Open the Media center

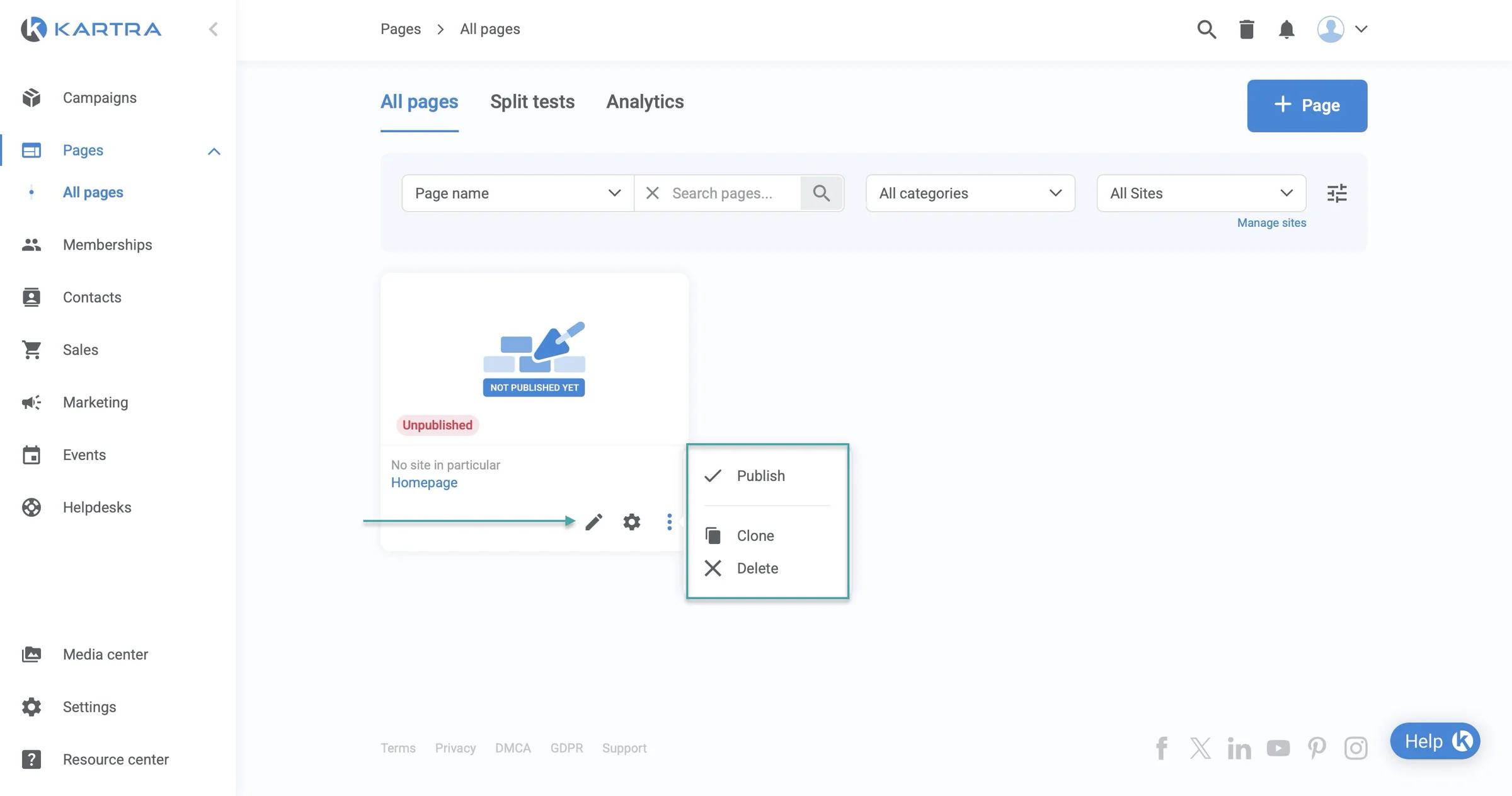[x=105, y=654]
